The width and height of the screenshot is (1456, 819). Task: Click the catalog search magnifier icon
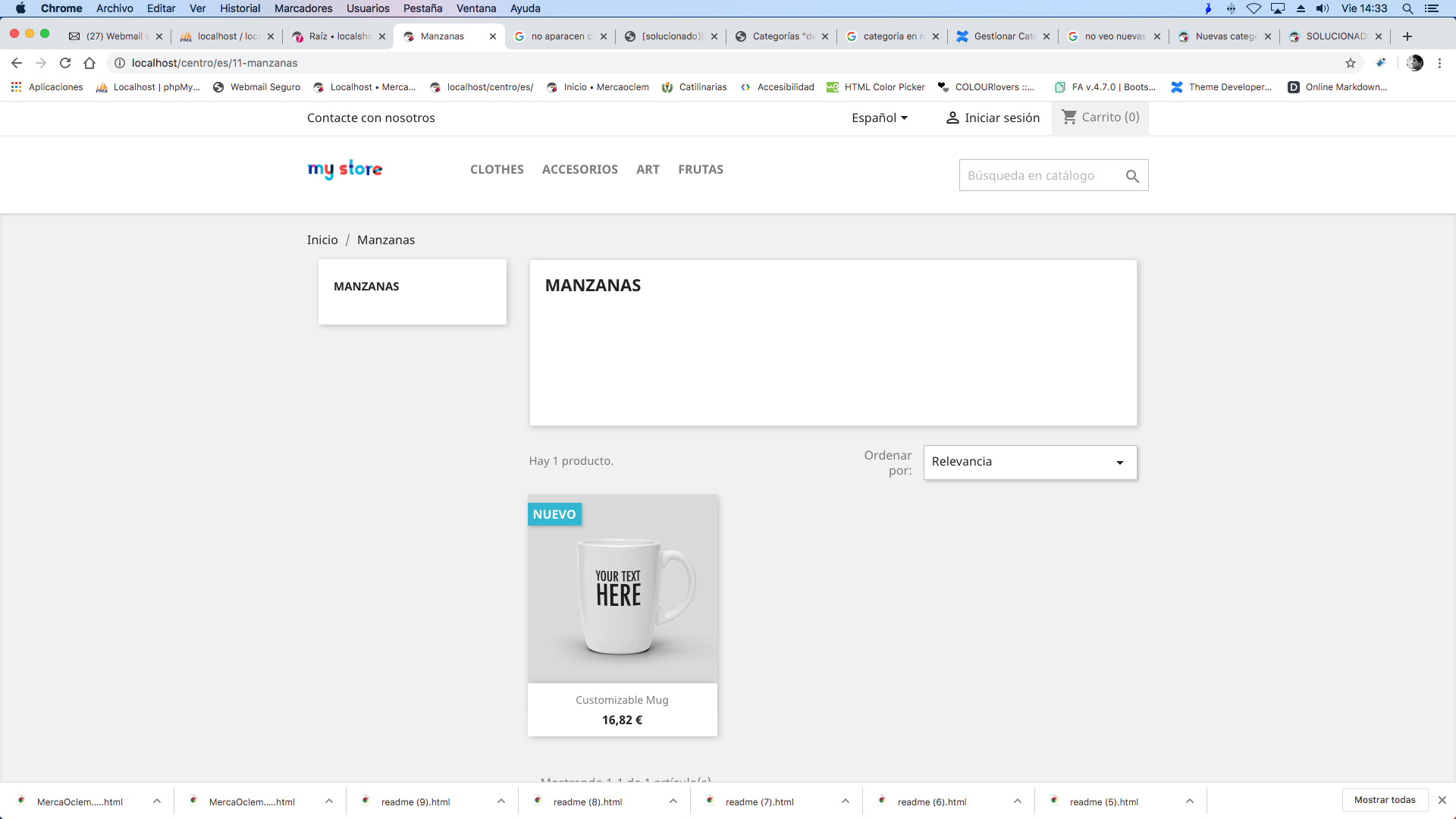[x=1132, y=176]
